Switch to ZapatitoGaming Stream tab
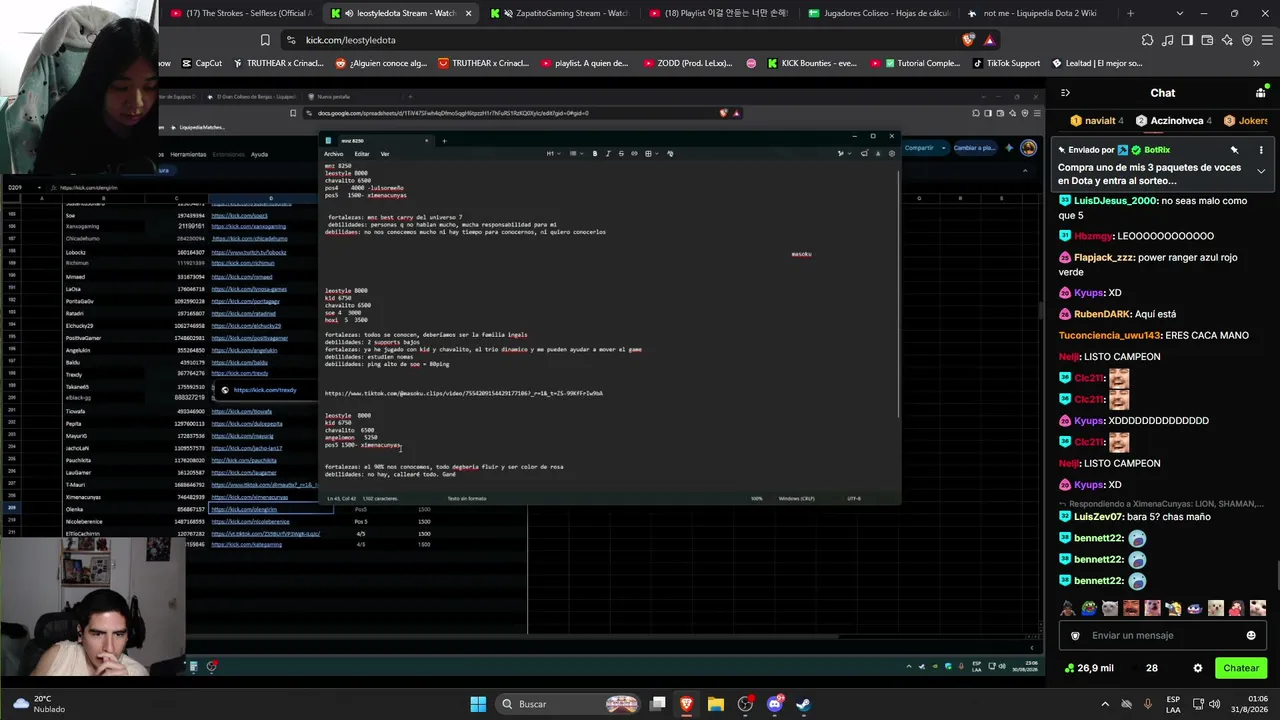1280x720 pixels. point(560,13)
